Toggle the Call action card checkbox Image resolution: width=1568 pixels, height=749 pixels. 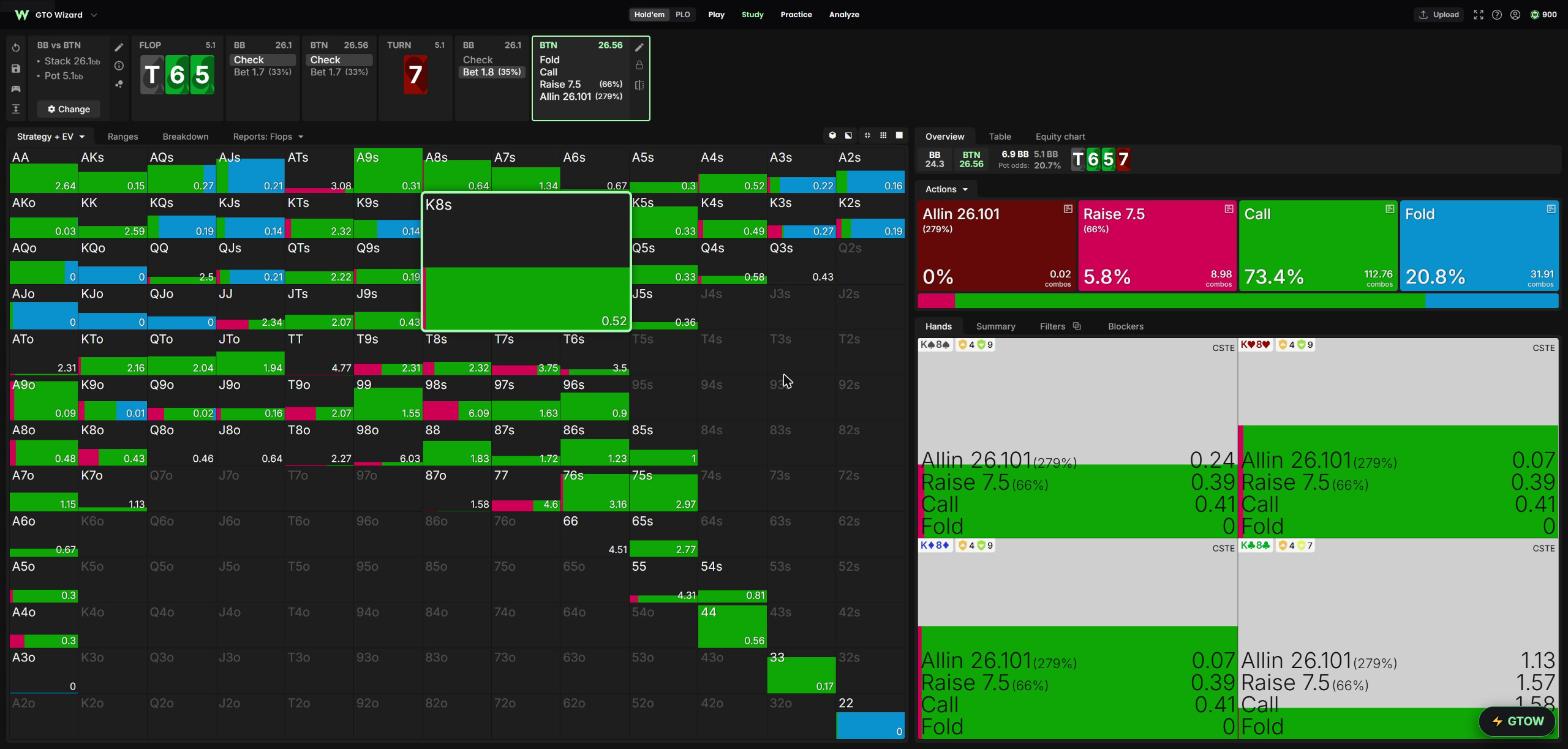pyautogui.click(x=1390, y=209)
